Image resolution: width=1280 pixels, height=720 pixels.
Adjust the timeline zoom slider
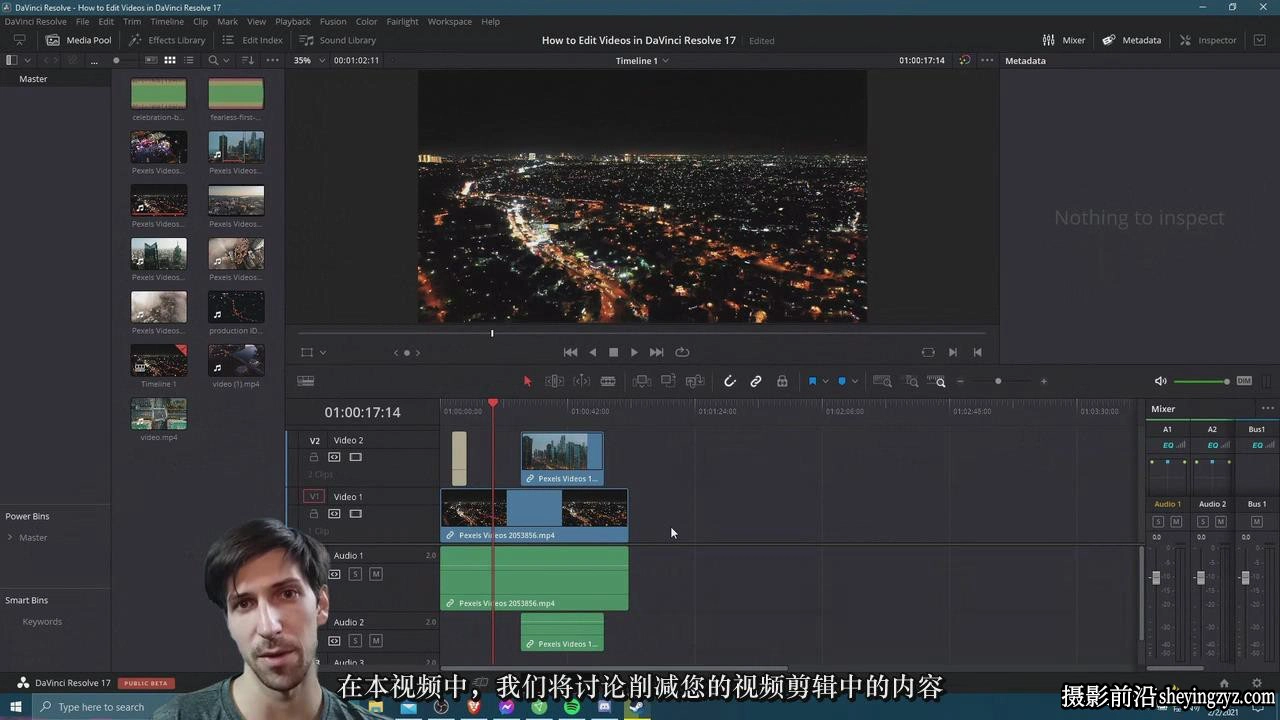point(998,381)
